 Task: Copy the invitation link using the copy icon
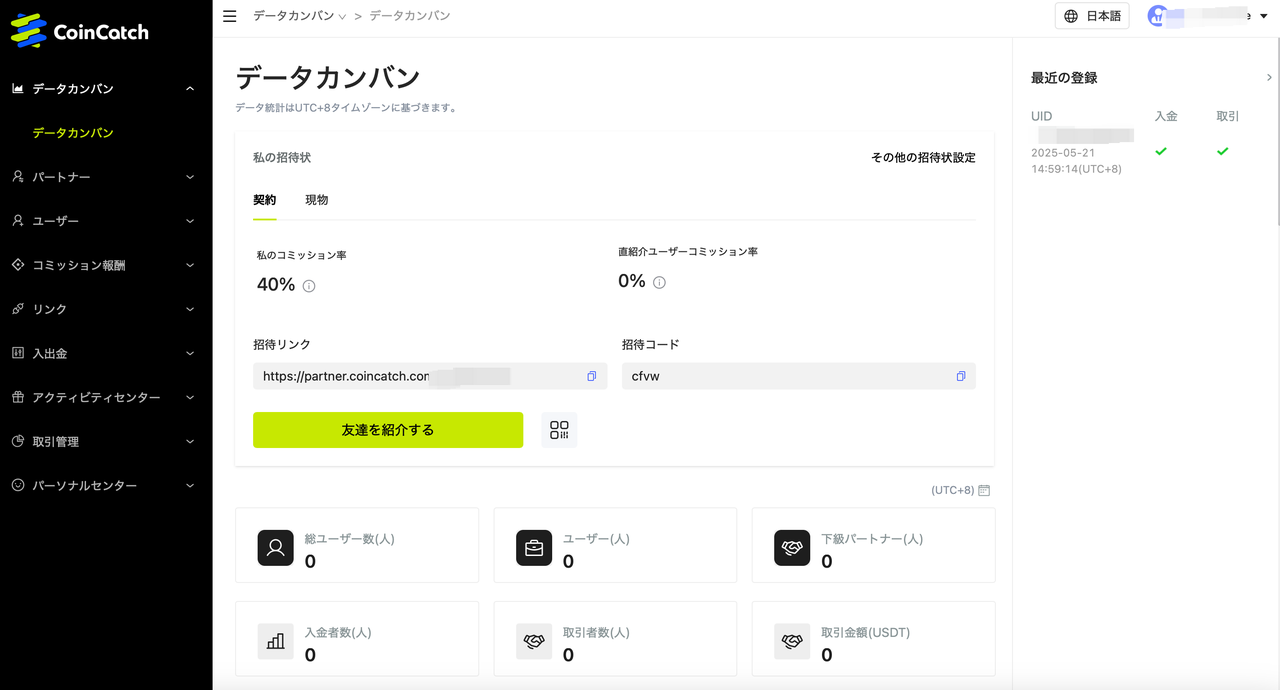591,376
